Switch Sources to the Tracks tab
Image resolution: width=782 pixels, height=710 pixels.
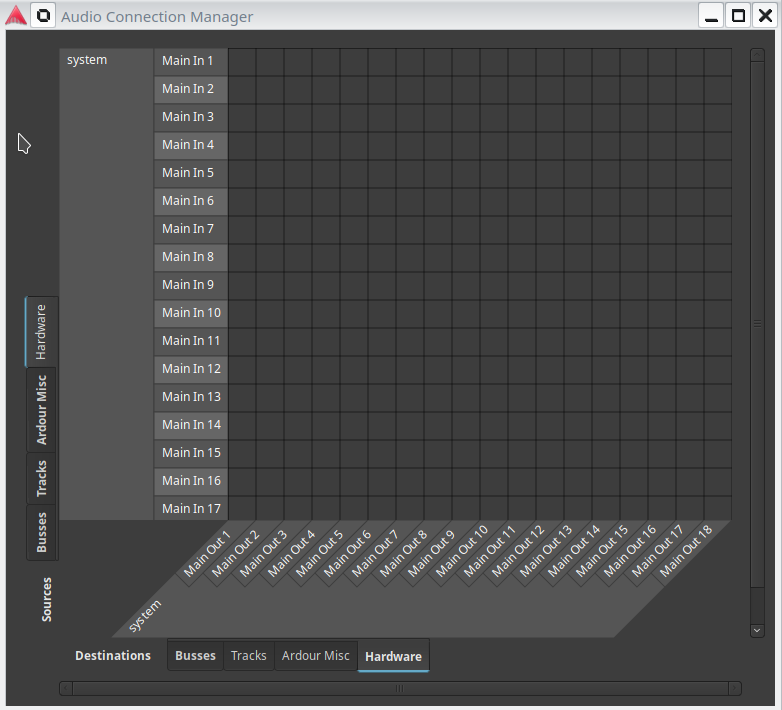(x=42, y=478)
